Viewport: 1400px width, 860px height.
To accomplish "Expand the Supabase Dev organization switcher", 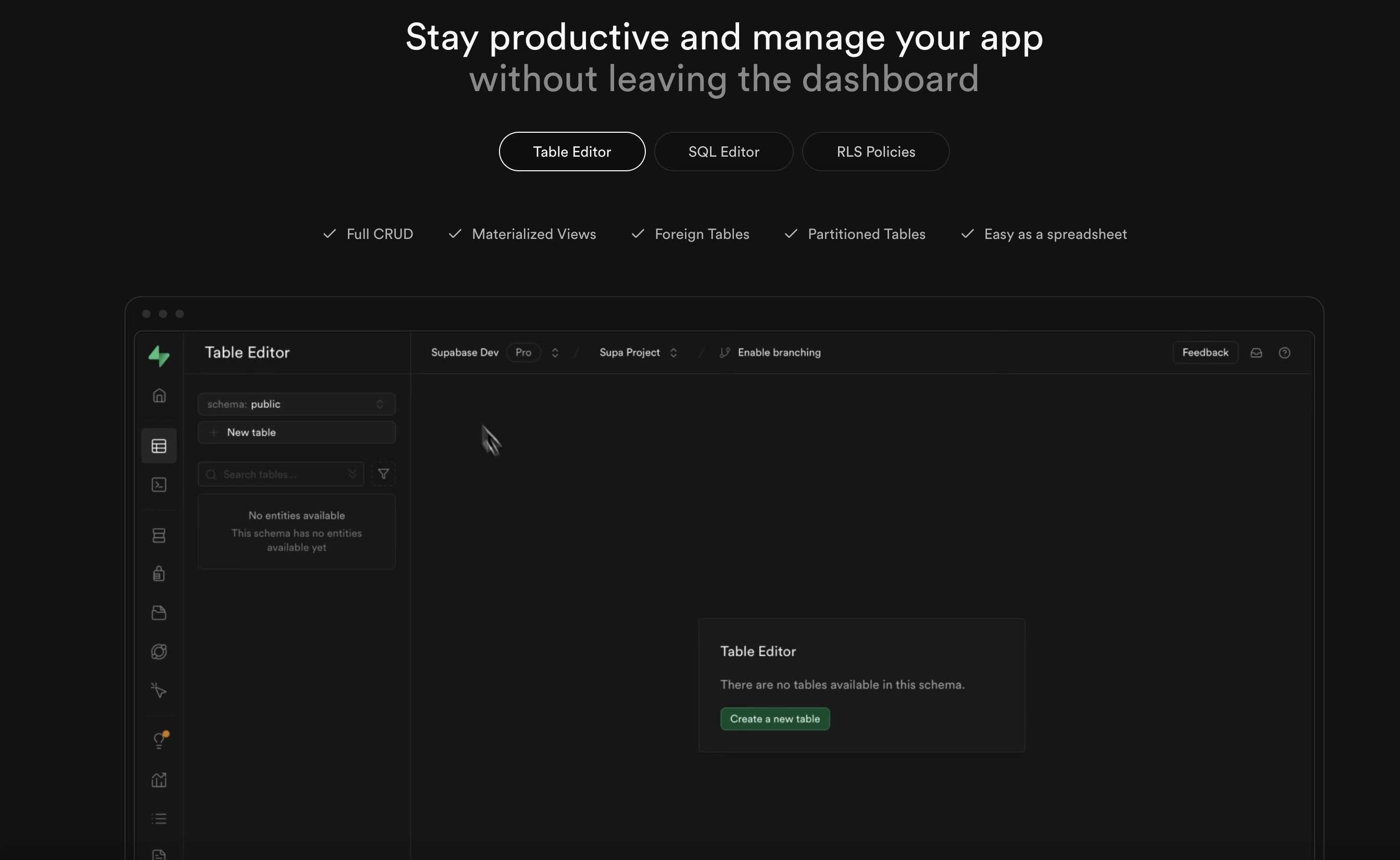I will (x=555, y=352).
